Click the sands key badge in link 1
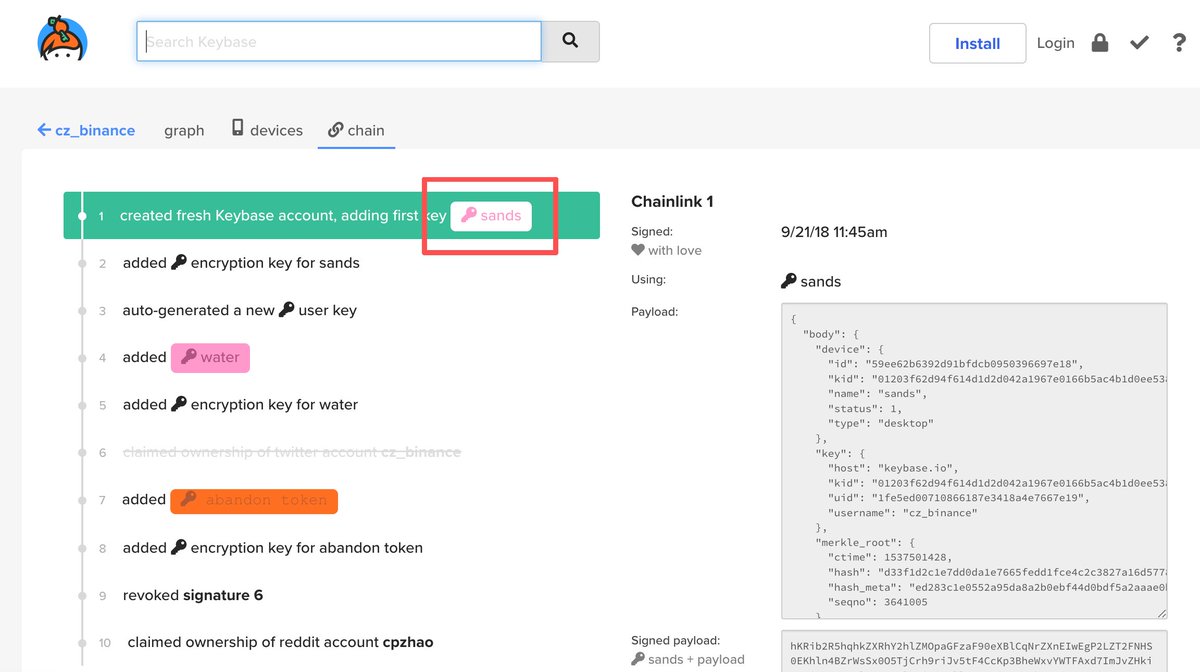Screen dimensions: 1200x672 pyautogui.click(x=491, y=215)
